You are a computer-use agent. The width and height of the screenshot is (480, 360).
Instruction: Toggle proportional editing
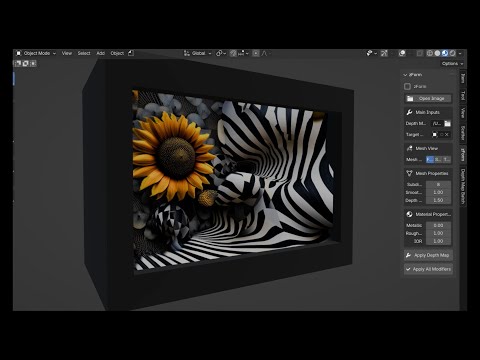(256, 53)
